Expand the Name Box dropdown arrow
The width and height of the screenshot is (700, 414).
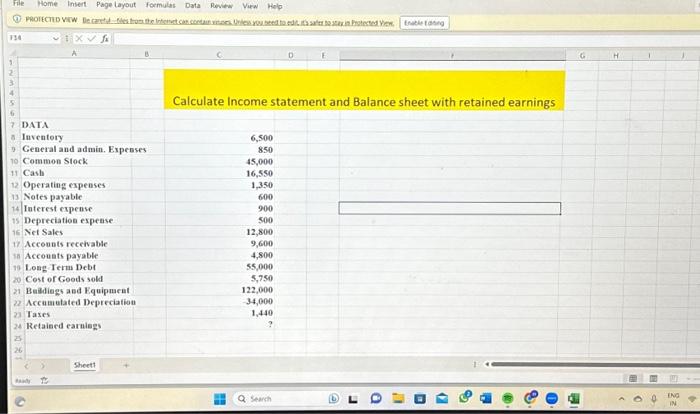tap(56, 38)
